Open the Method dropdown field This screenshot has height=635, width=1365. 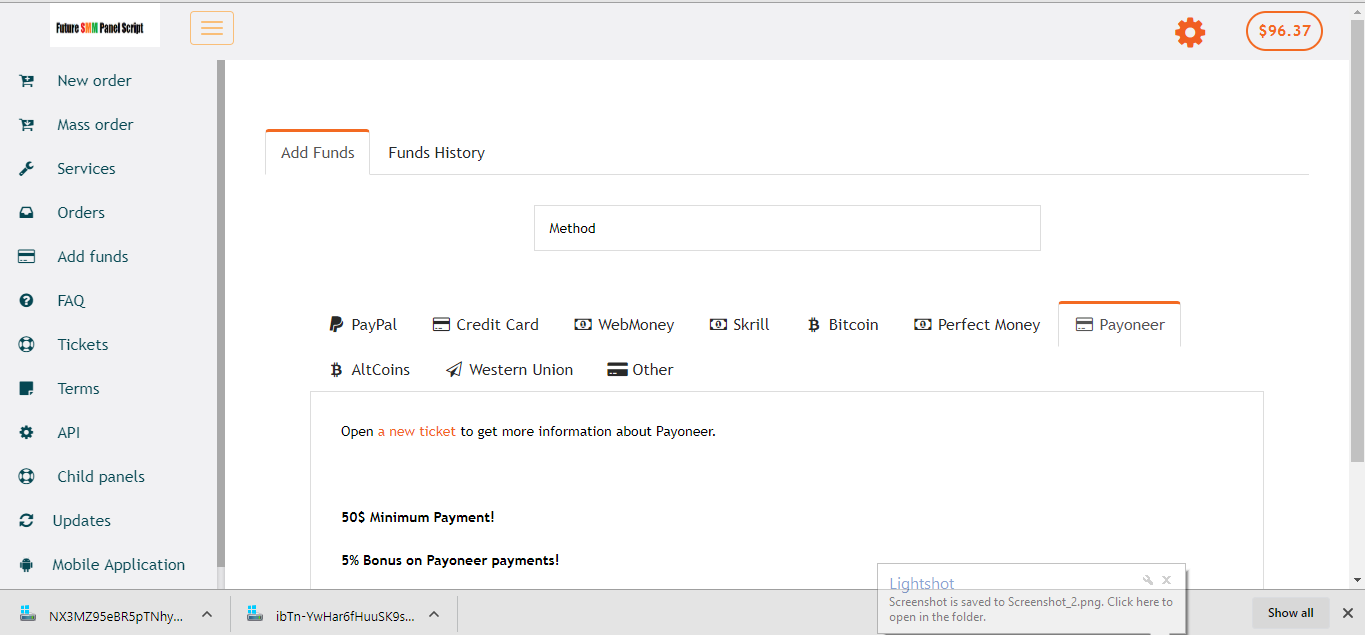tap(787, 228)
